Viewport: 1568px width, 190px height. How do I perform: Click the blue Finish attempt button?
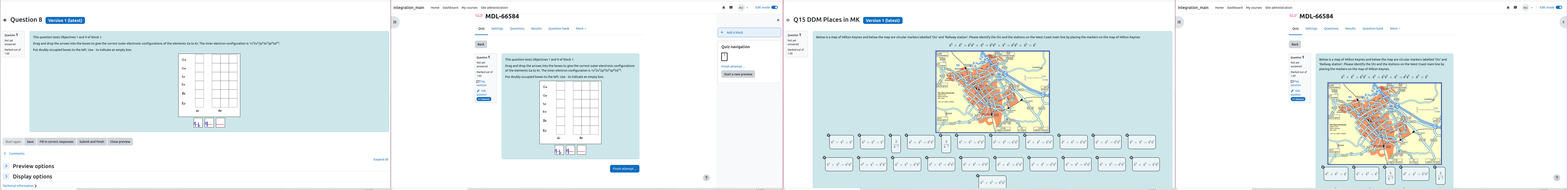625,169
